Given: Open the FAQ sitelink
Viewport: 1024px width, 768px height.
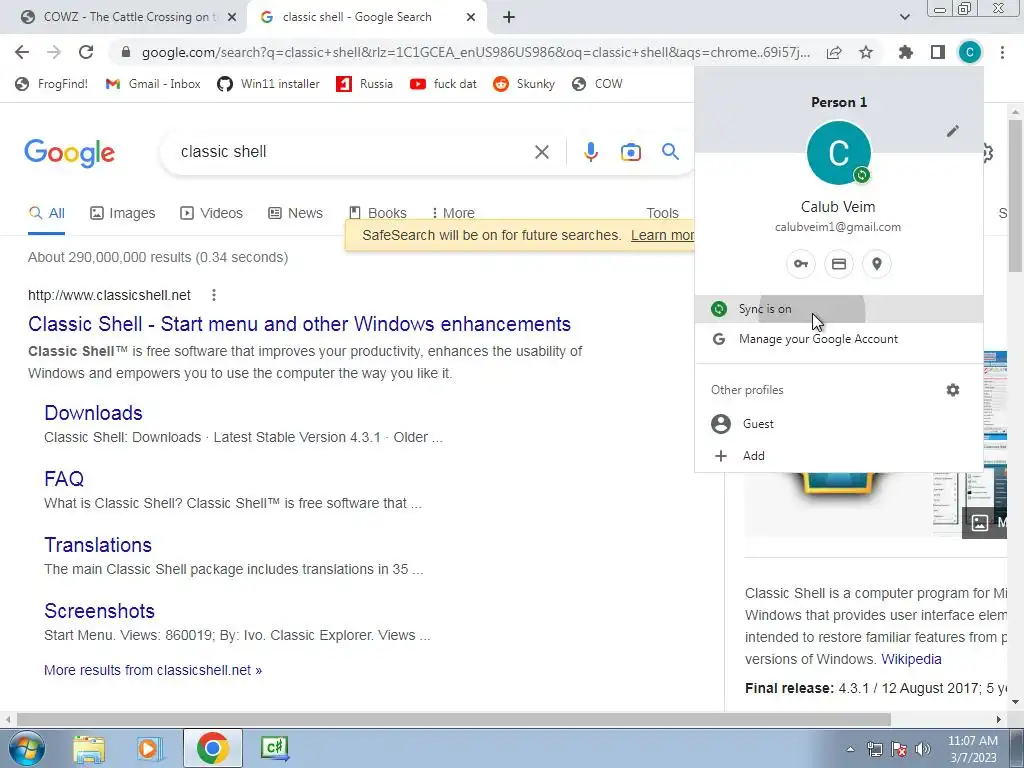Looking at the screenshot, I should pyautogui.click(x=64, y=479).
